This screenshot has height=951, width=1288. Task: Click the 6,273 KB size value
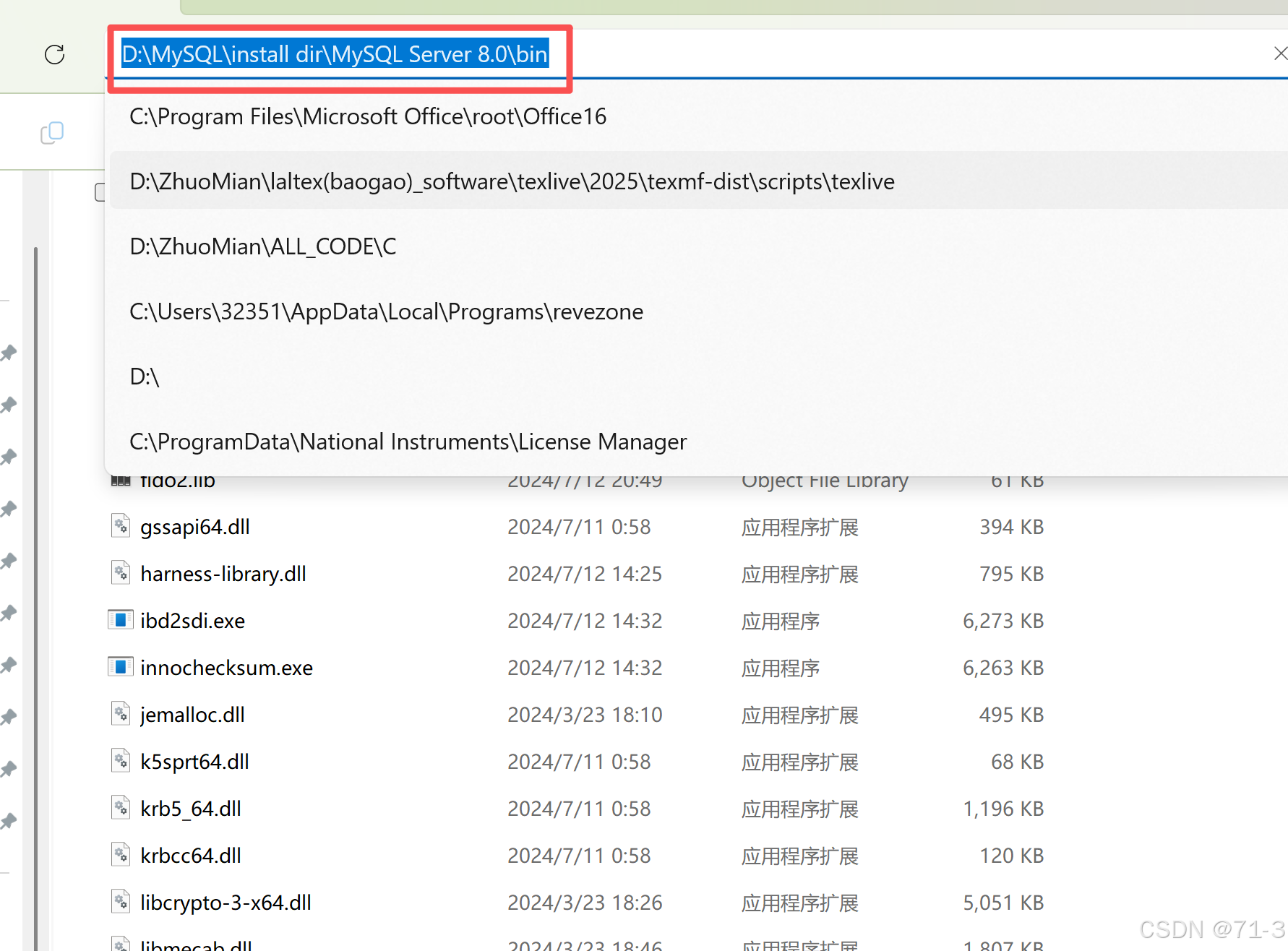point(1003,621)
